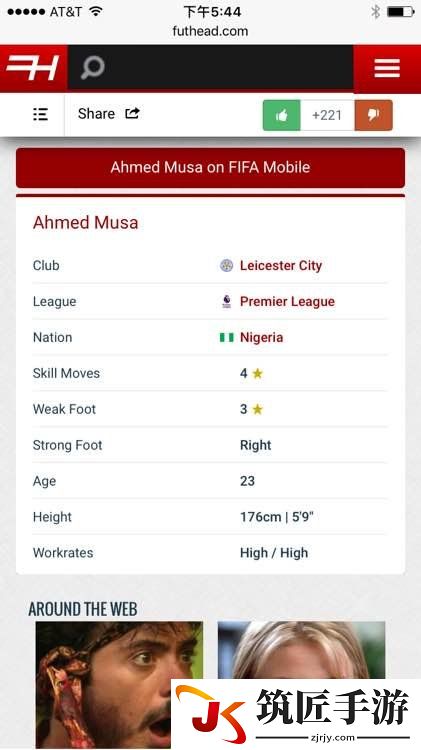Image resolution: width=421 pixels, height=750 pixels.
Task: Upvote with the green thumbs-up button
Action: click(282, 115)
